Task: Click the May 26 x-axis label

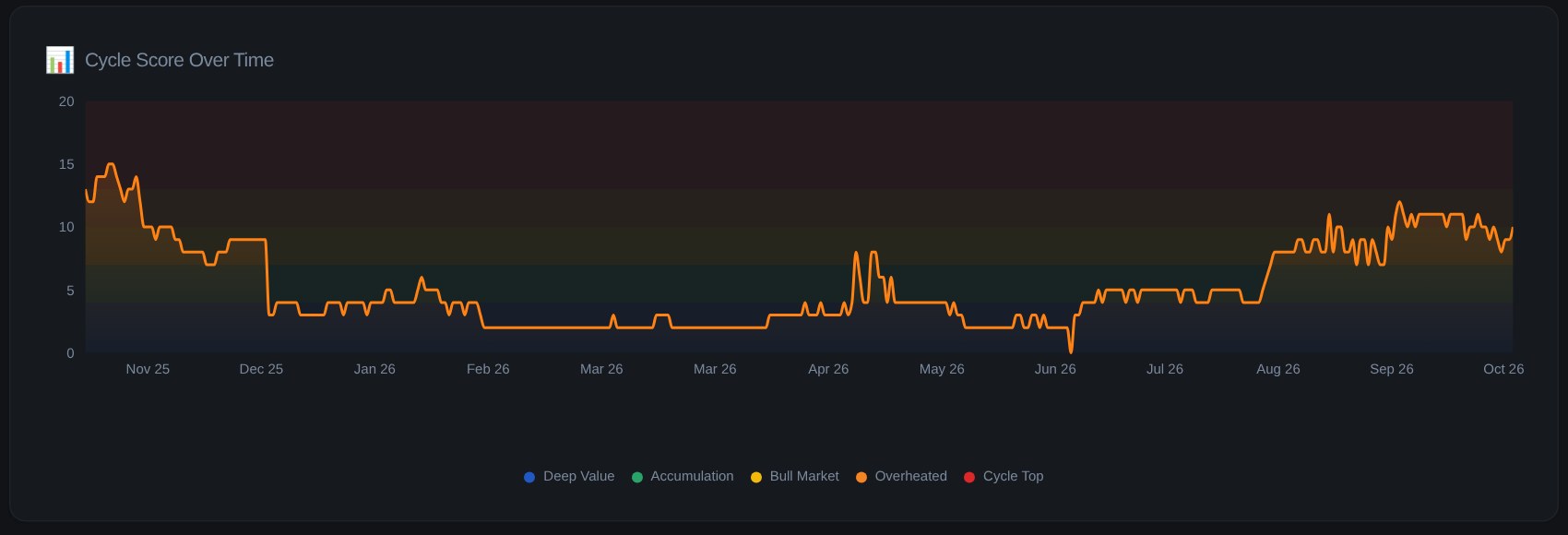Action: click(x=942, y=369)
